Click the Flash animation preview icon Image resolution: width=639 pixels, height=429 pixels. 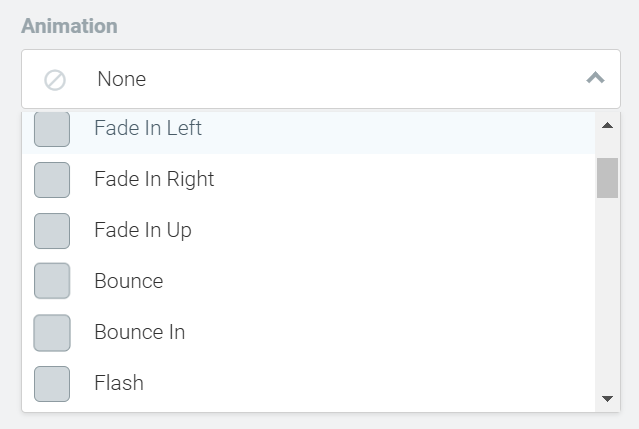pyautogui.click(x=52, y=384)
